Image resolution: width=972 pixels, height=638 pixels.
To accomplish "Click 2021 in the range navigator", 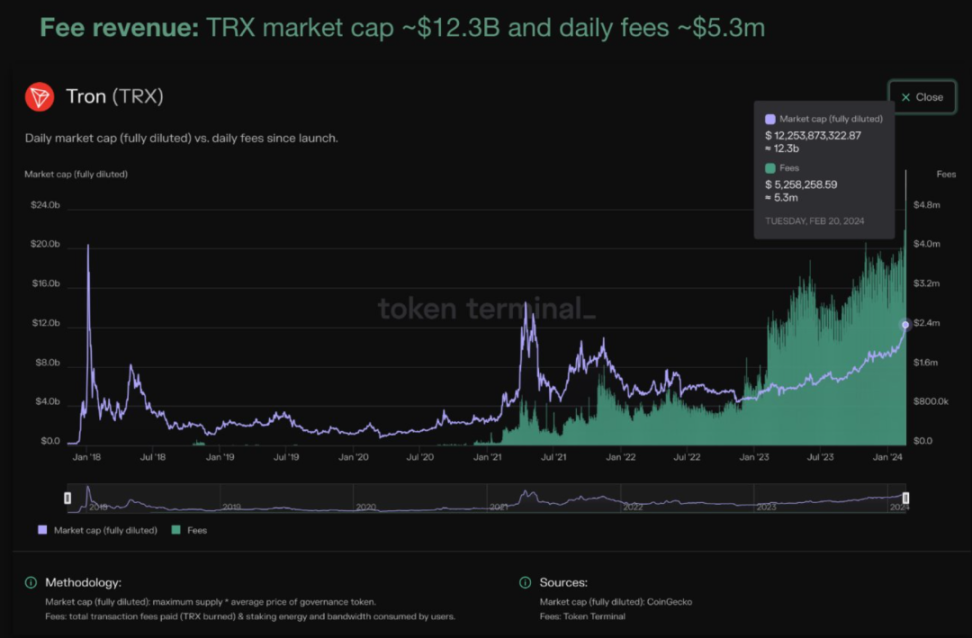I will 498,507.
